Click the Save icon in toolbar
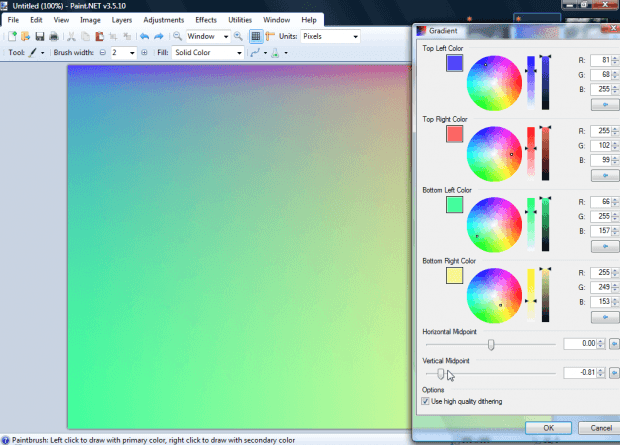The image size is (620, 445). tap(40, 36)
